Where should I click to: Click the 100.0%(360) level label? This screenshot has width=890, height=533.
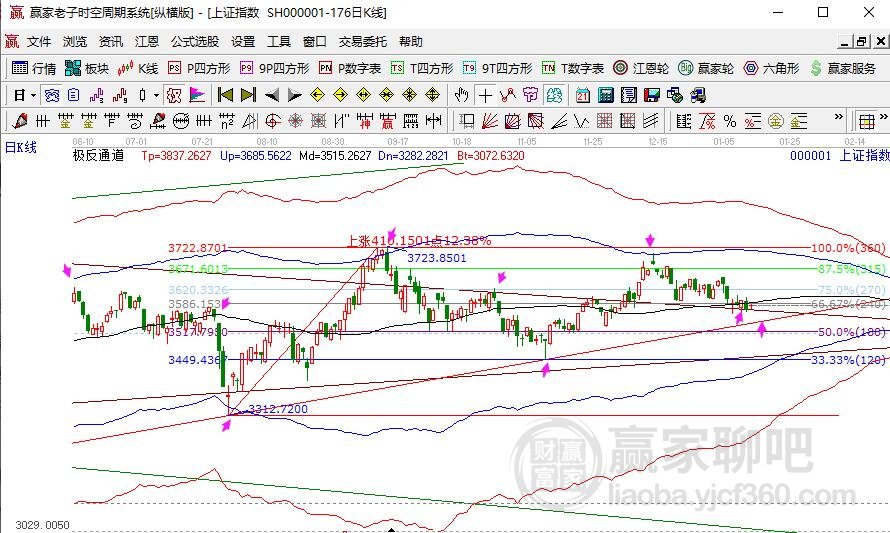click(x=848, y=248)
